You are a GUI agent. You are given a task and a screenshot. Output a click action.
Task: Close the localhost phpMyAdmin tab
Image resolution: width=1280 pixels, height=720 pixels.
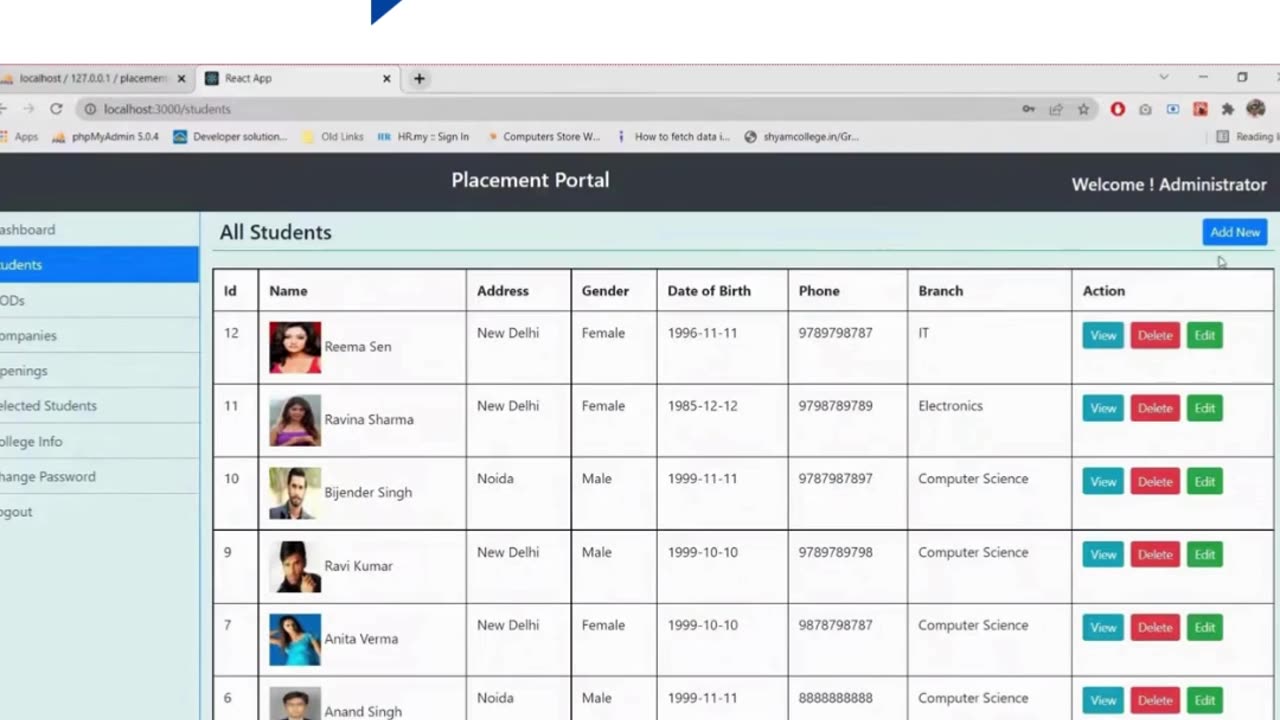(x=181, y=78)
